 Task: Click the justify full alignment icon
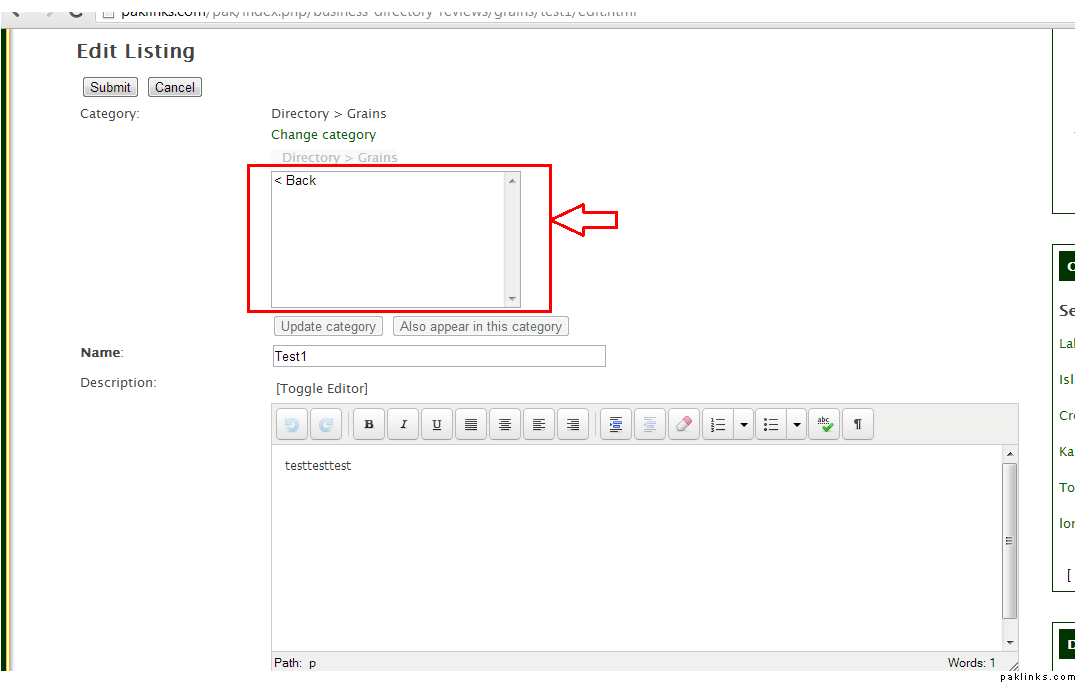471,425
